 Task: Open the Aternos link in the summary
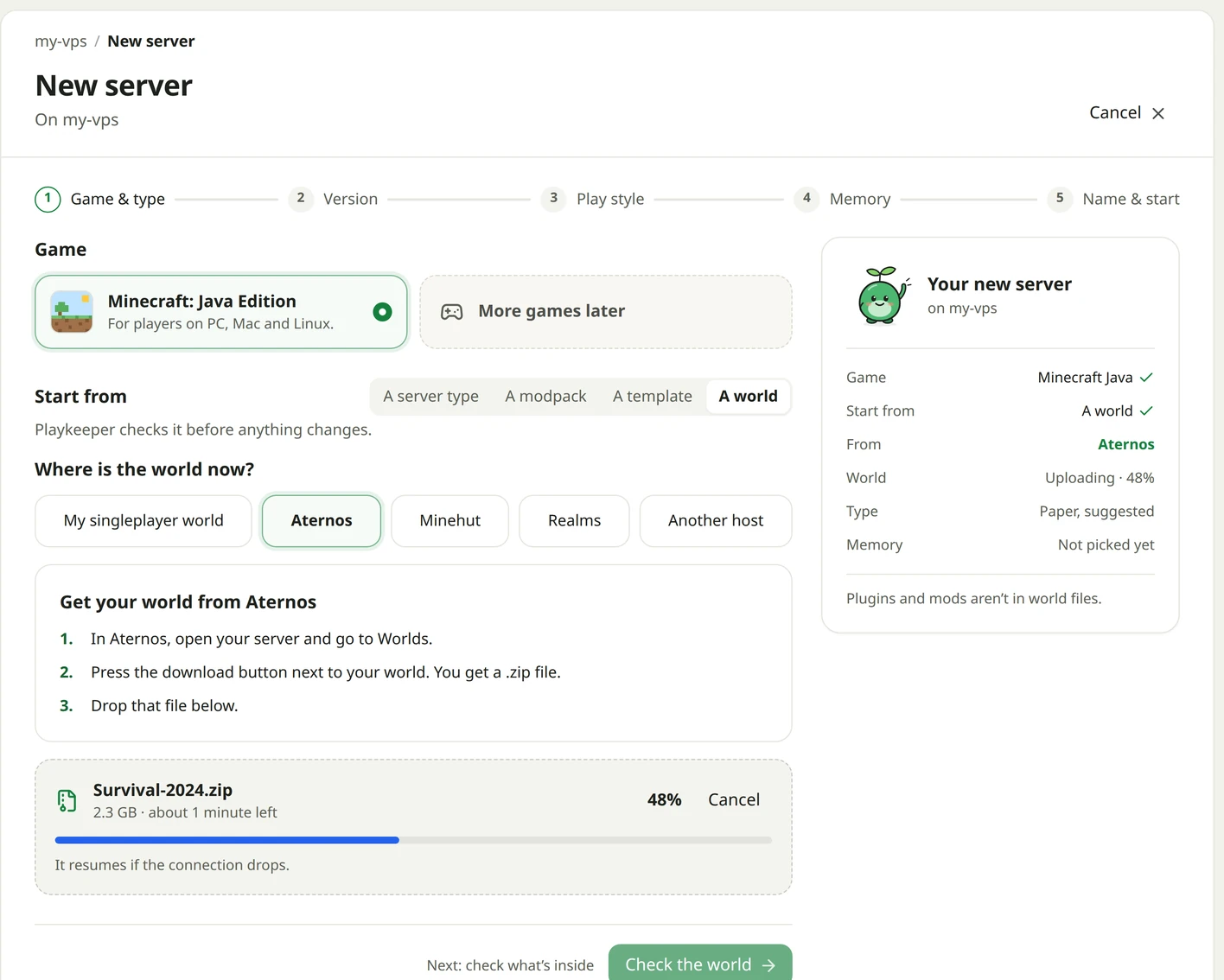point(1125,444)
